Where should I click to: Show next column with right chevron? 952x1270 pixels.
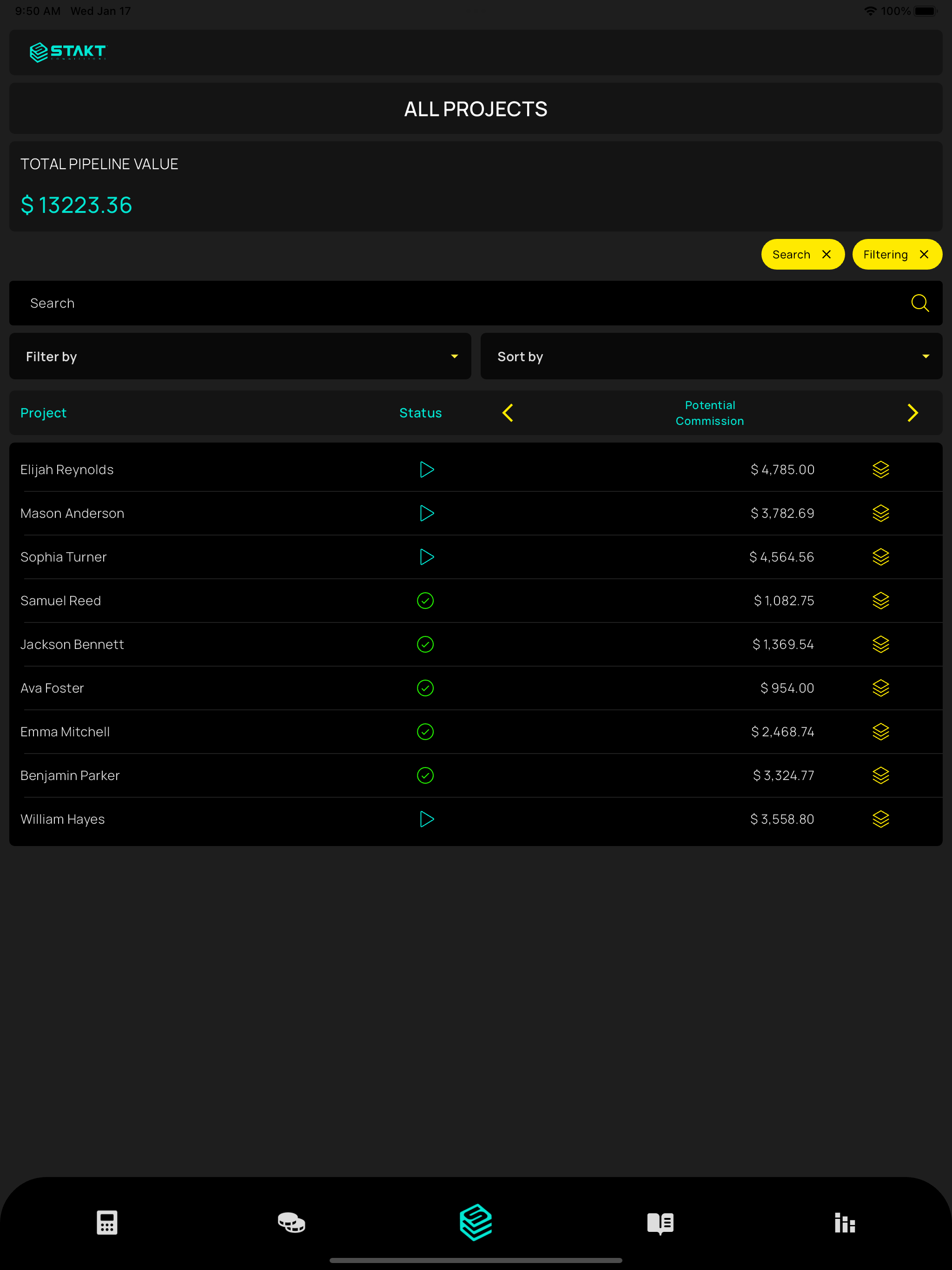[912, 413]
